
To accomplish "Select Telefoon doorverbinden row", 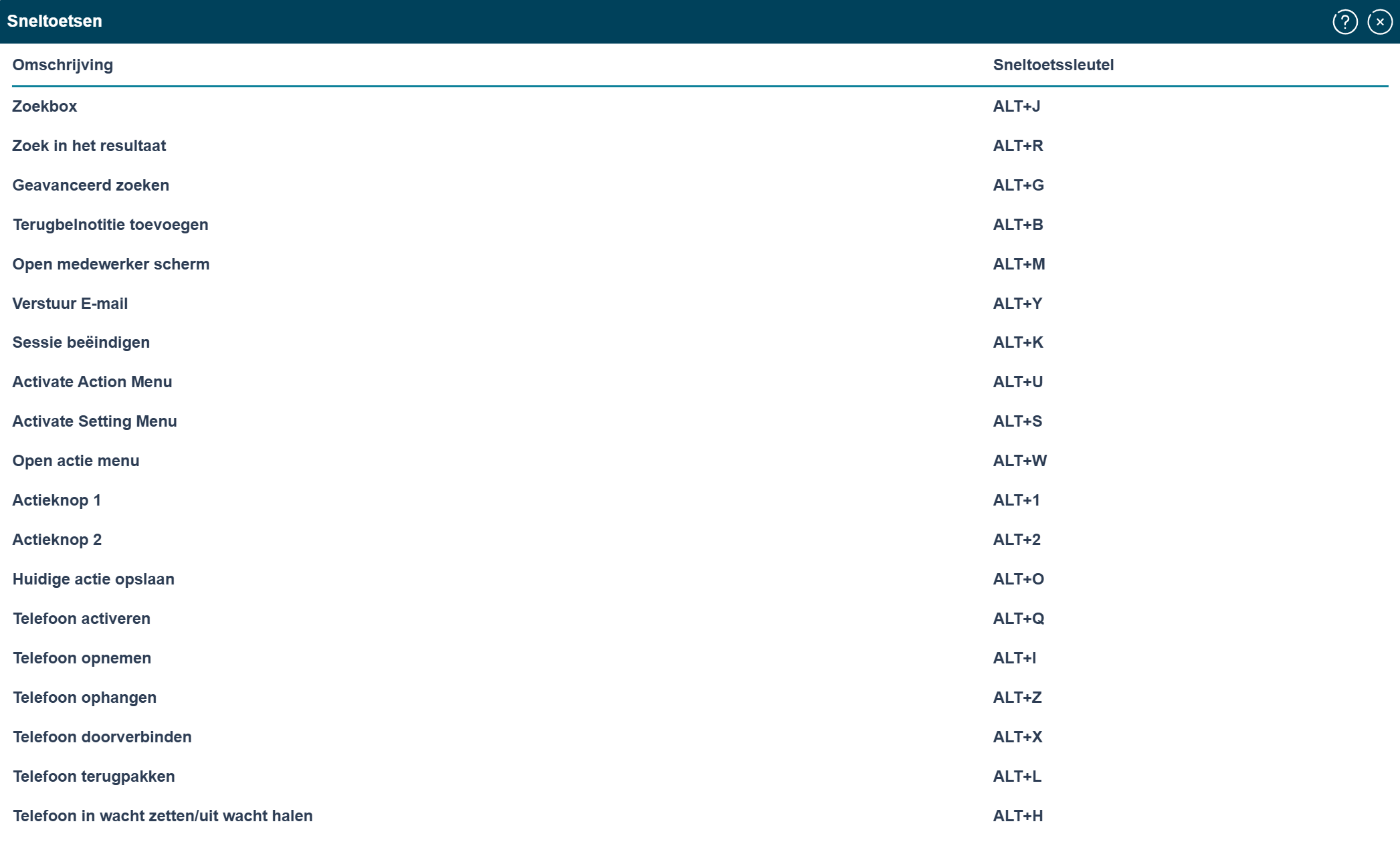I will click(x=700, y=737).
